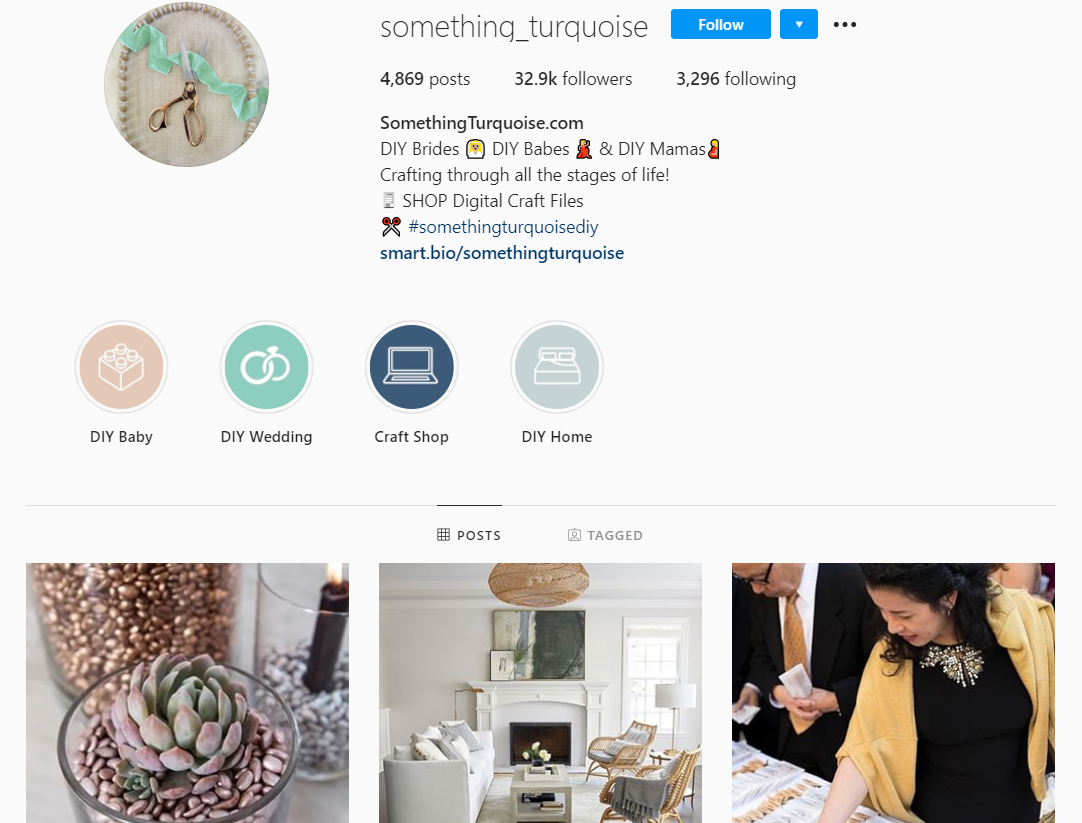Open the DIY Wedding rings highlight
The height and width of the screenshot is (823, 1082).
[266, 366]
